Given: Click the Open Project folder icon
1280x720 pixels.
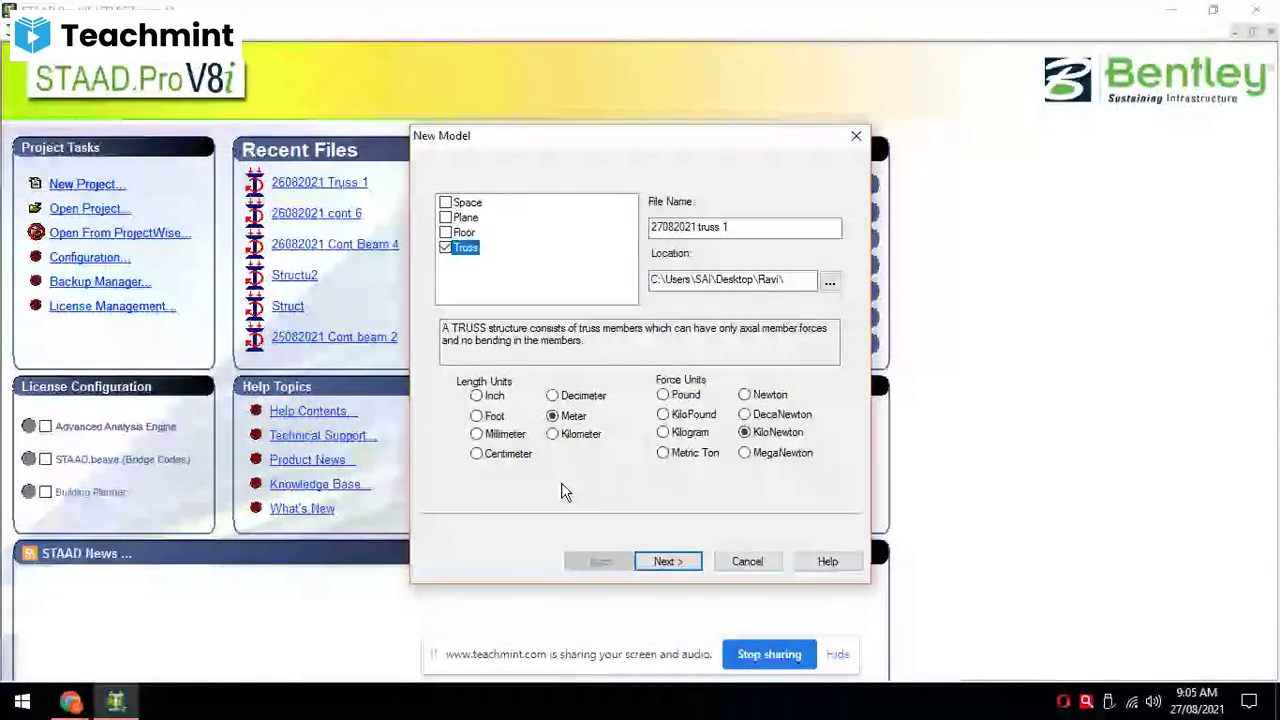Looking at the screenshot, I should 36,208.
